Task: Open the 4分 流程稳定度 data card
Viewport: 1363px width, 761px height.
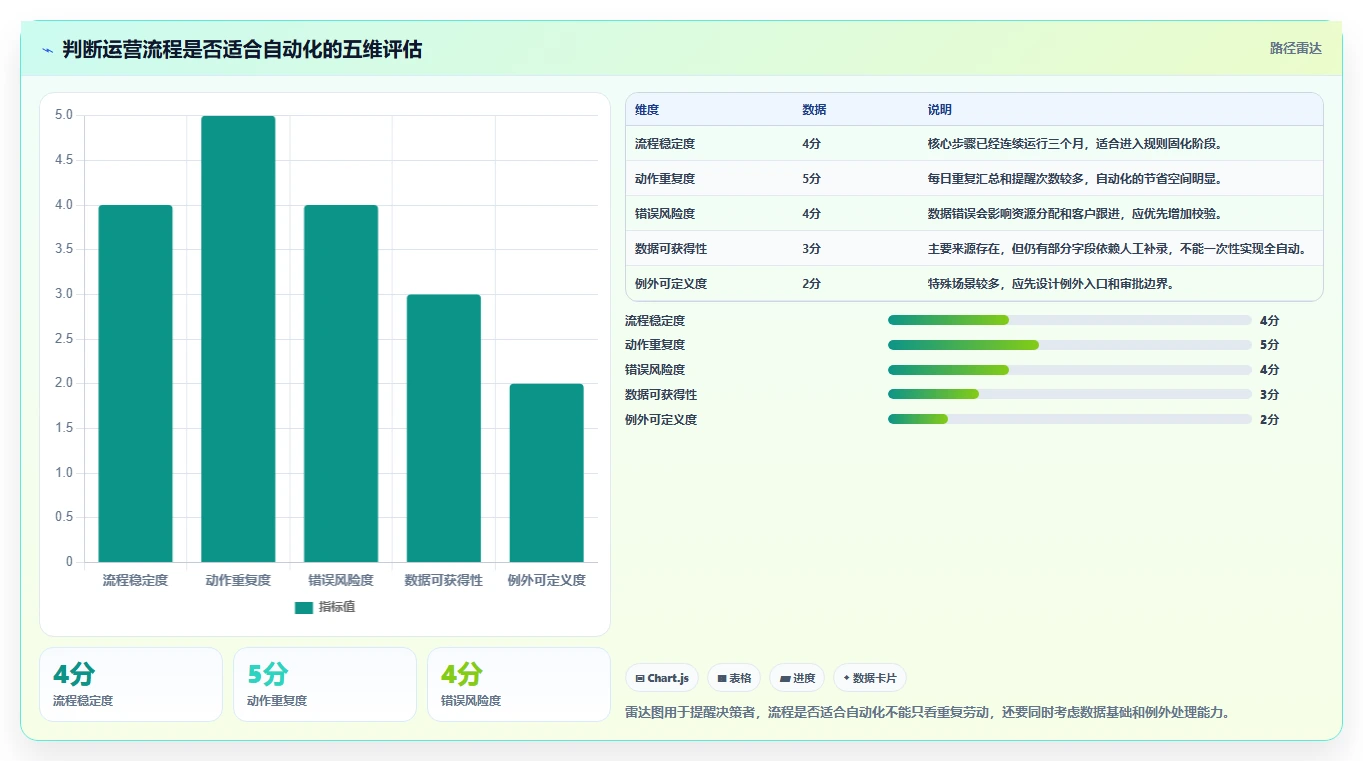Action: (131, 684)
